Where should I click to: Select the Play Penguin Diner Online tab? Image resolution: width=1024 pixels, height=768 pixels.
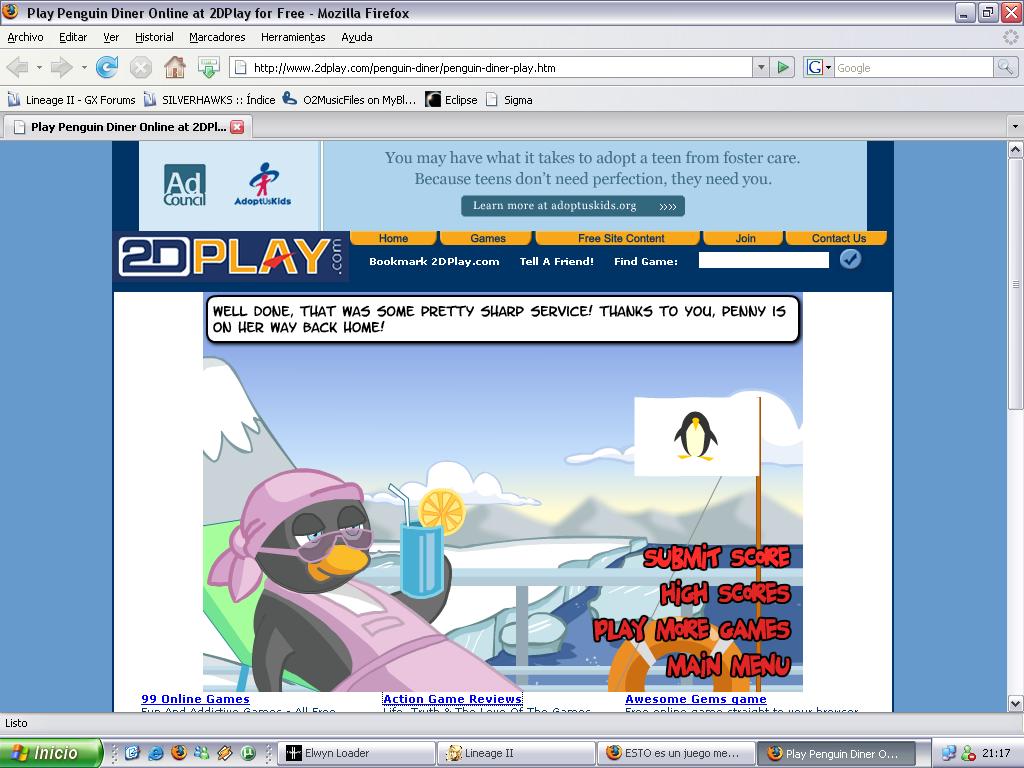pyautogui.click(x=128, y=127)
